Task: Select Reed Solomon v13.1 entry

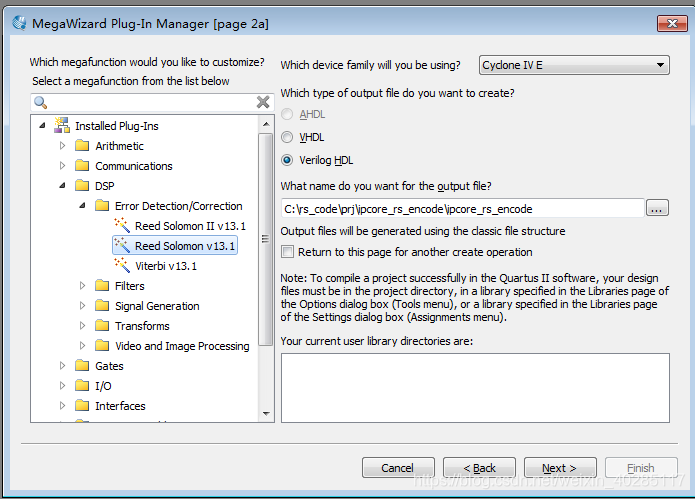Action: point(185,246)
